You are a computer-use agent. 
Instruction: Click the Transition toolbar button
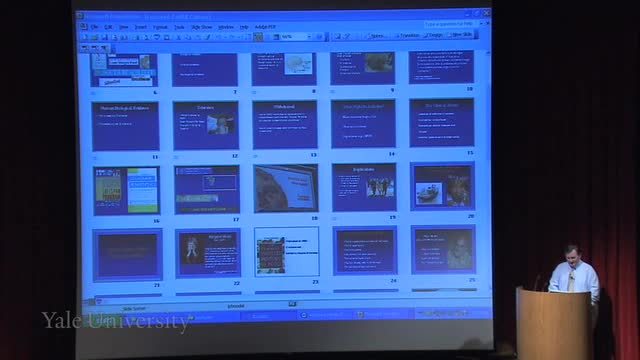pos(407,36)
